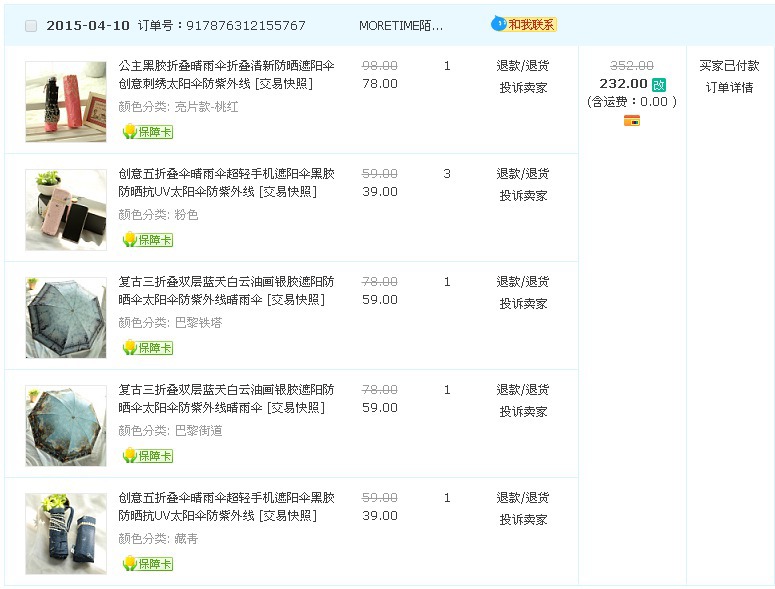The height and width of the screenshot is (589, 775).
Task: Open 保障卡 badge for 巴黎街道 umbrella
Action: (148, 456)
